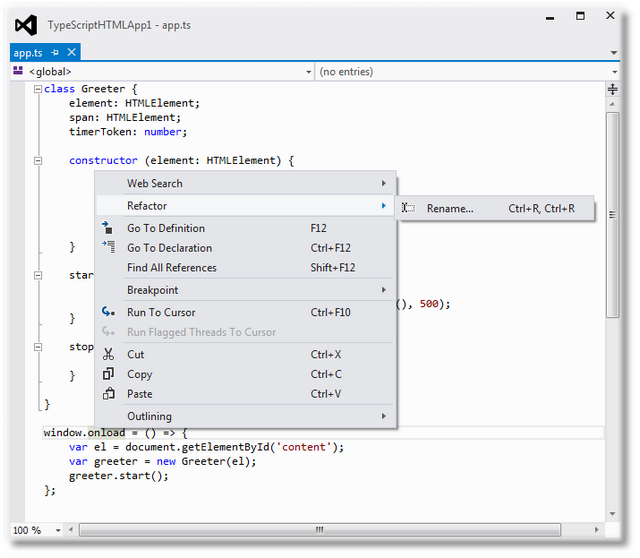The width and height of the screenshot is (640, 558).
Task: Click the Run To Cursor icon
Action: [108, 312]
